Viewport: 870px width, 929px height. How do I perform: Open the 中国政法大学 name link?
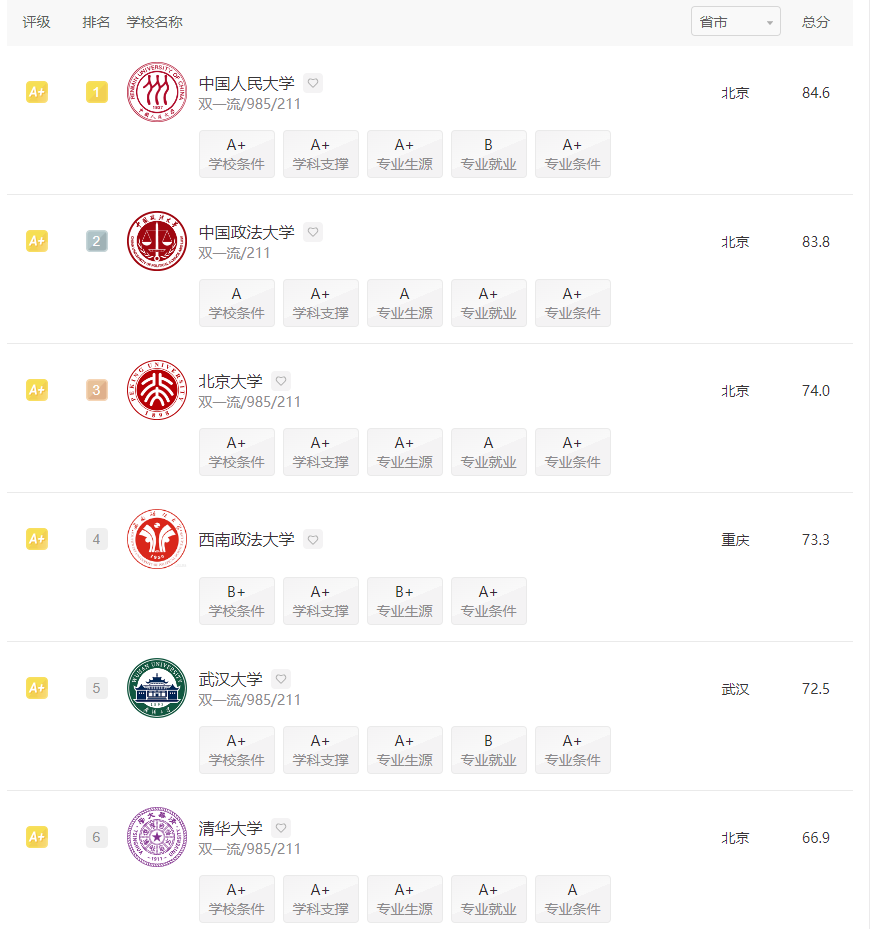point(247,232)
